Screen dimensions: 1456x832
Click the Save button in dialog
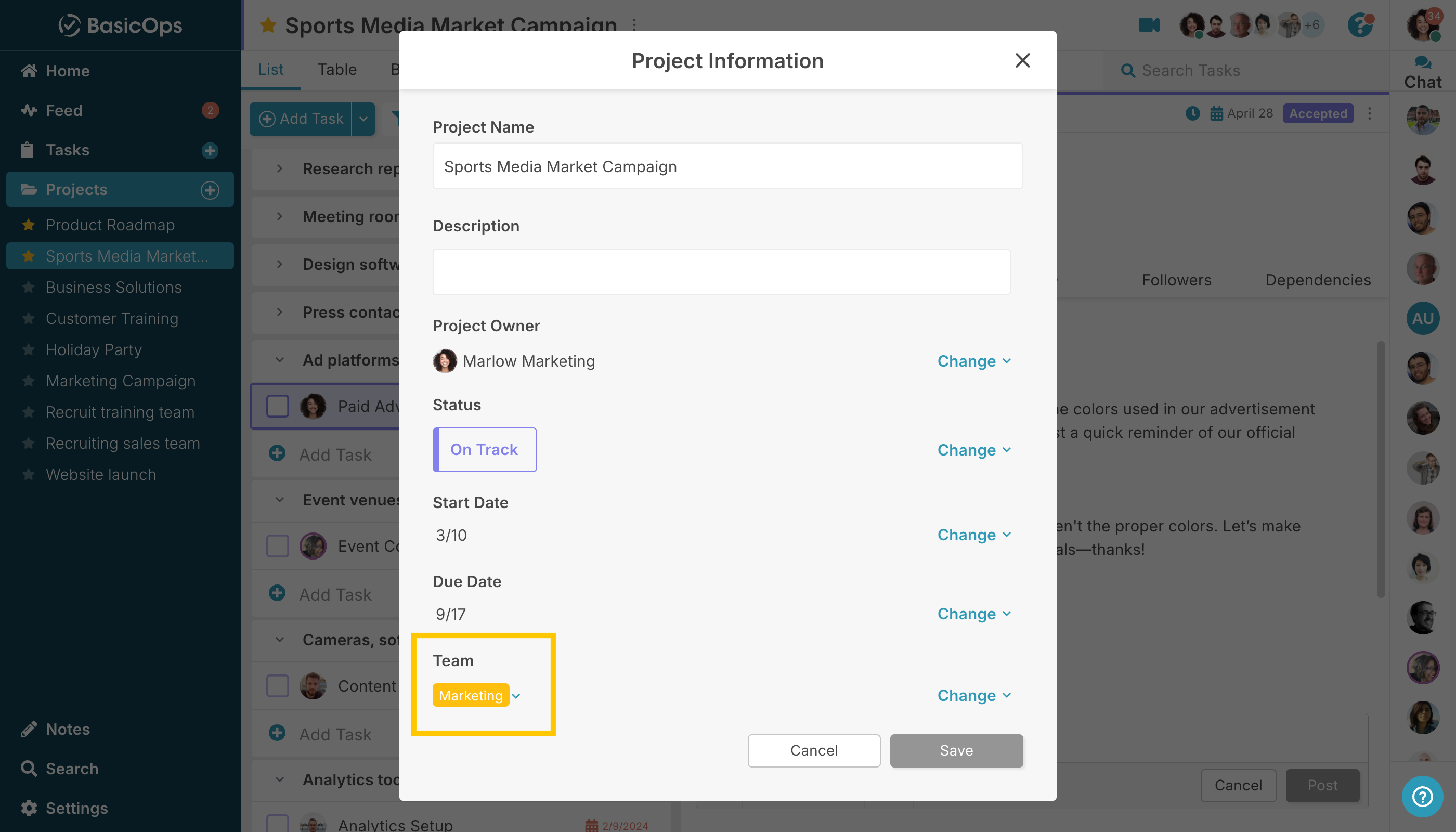(956, 750)
